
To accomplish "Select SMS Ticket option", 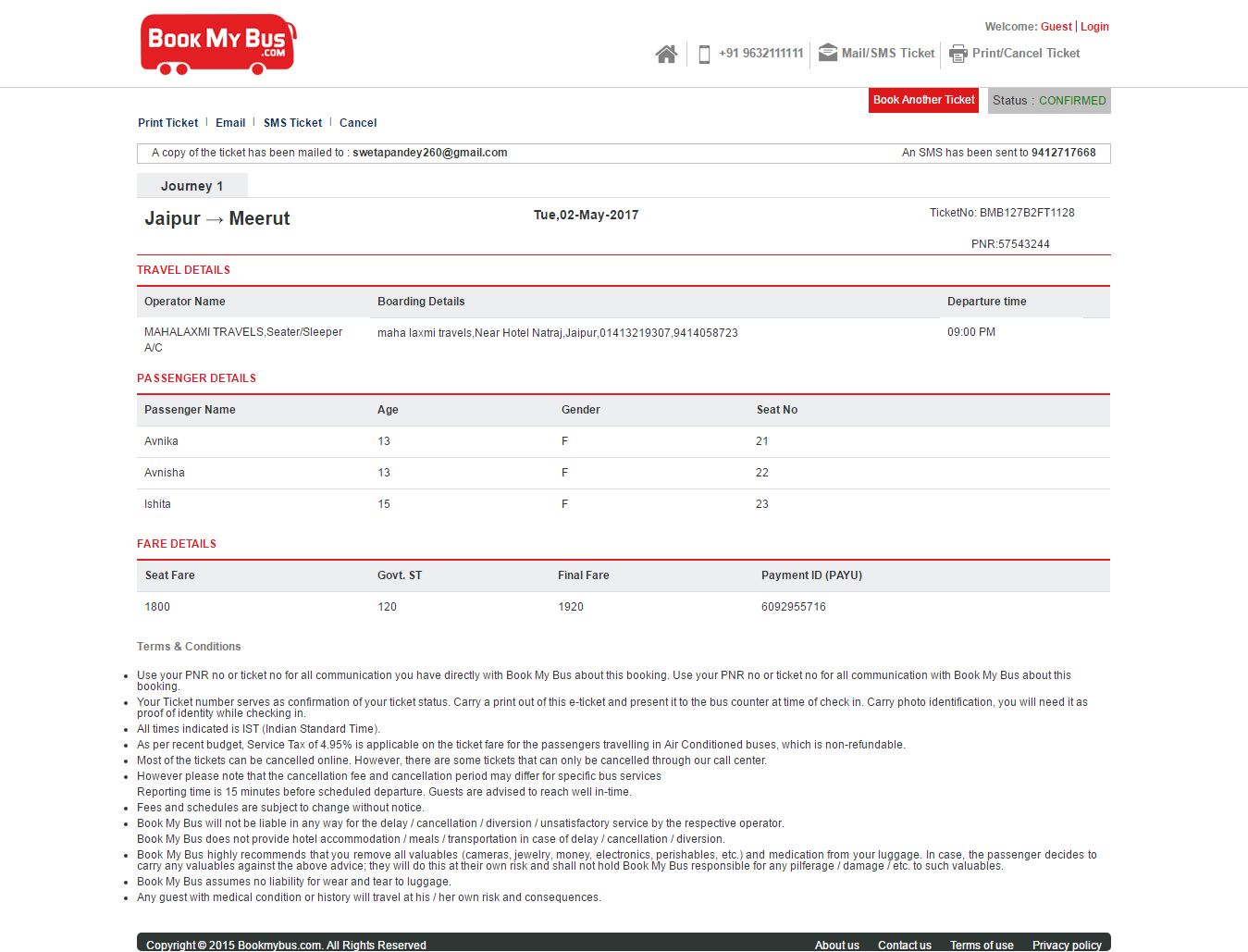I will 292,123.
